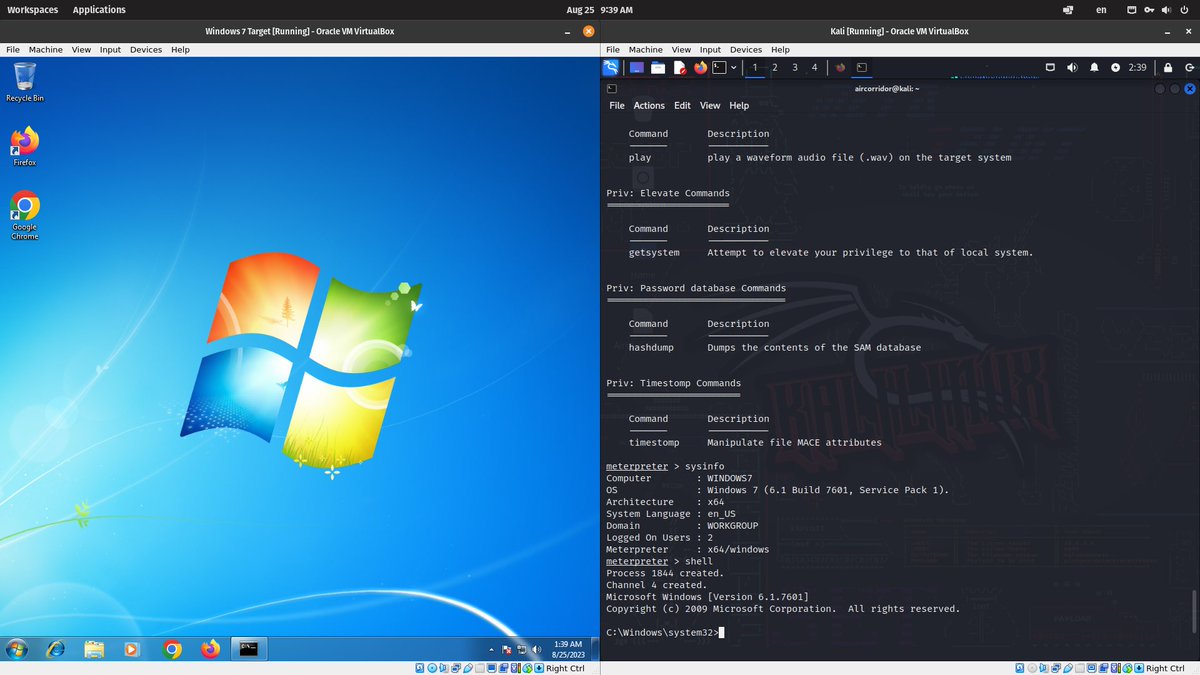Image resolution: width=1200 pixels, height=675 pixels.
Task: Click the terminal scrollbar thumb
Action: click(1194, 610)
